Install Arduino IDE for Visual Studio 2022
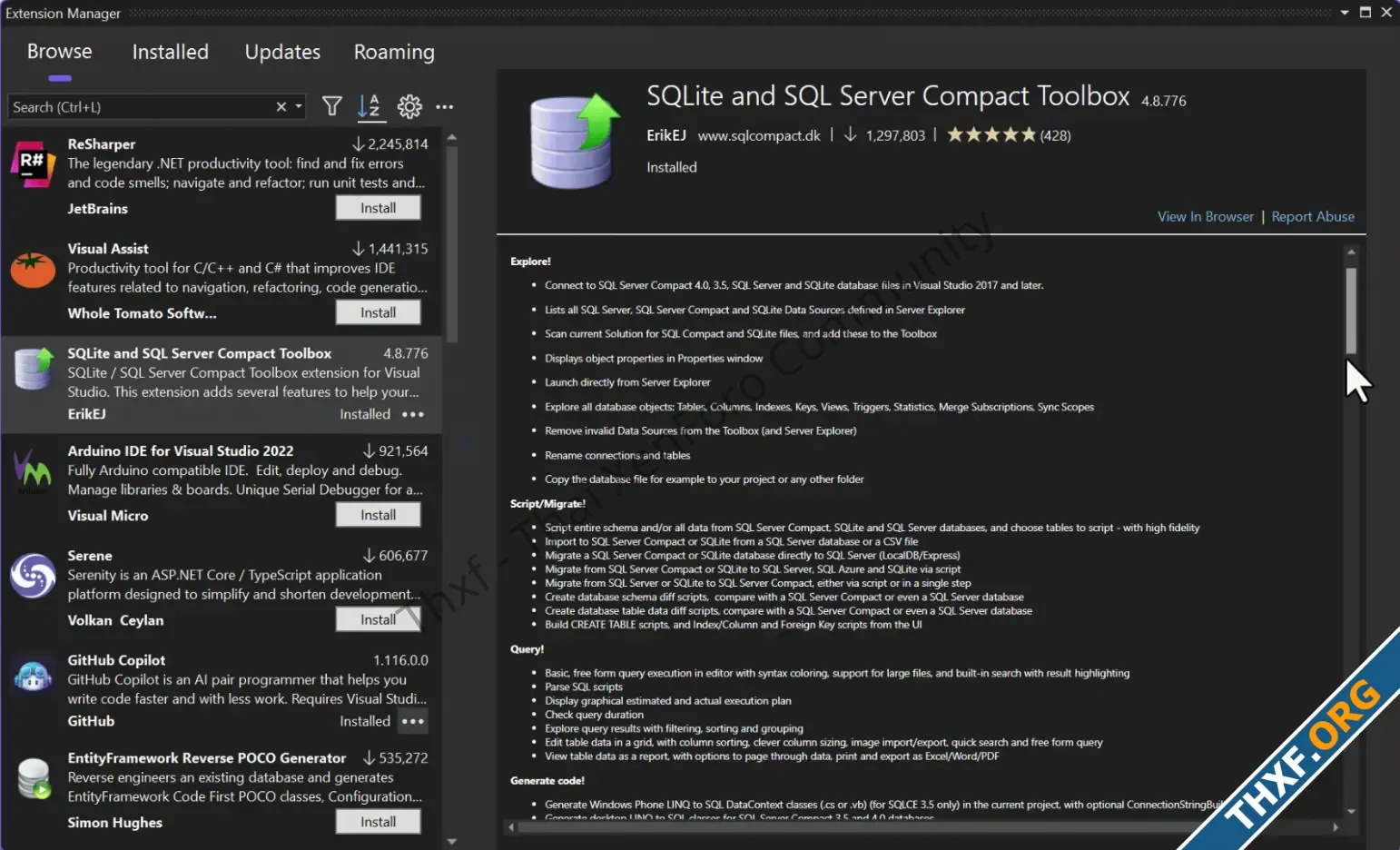 pyautogui.click(x=378, y=515)
